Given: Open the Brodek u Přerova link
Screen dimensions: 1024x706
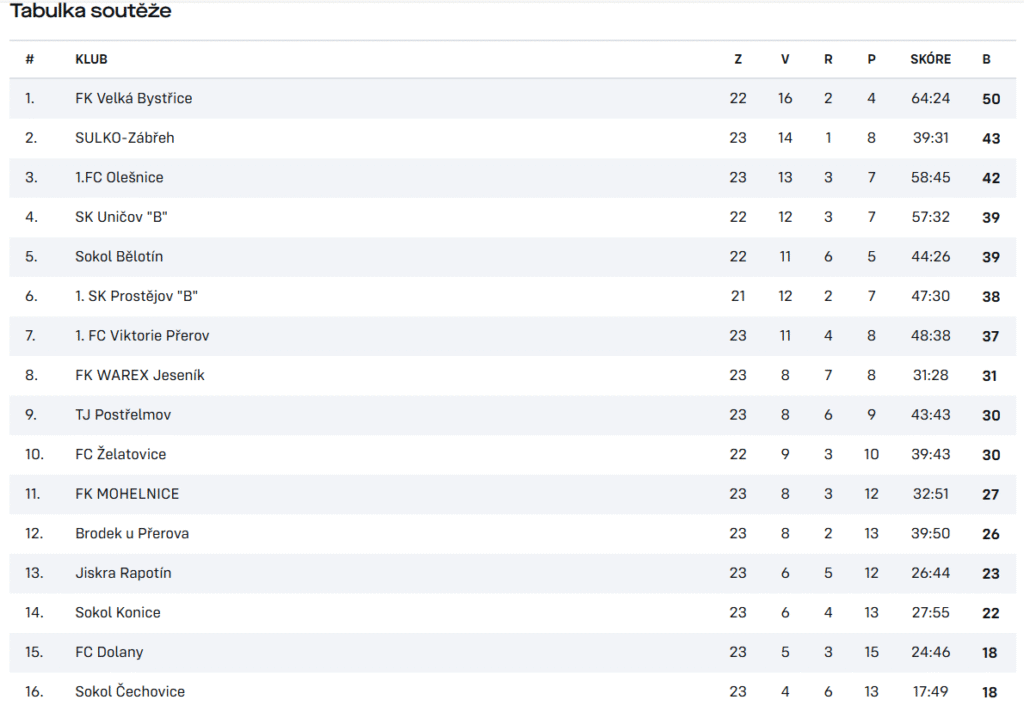Looking at the screenshot, I should [x=132, y=534].
